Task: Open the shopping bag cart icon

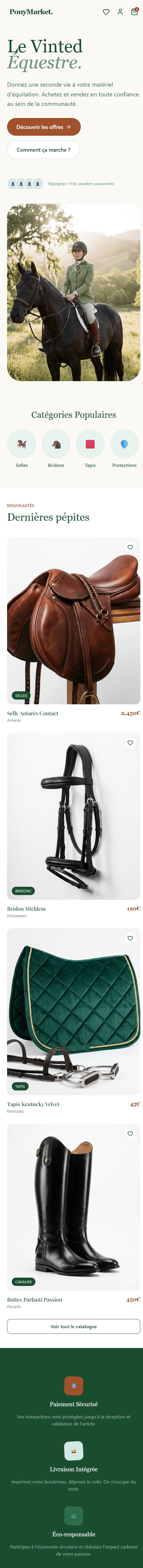Action: [134, 12]
